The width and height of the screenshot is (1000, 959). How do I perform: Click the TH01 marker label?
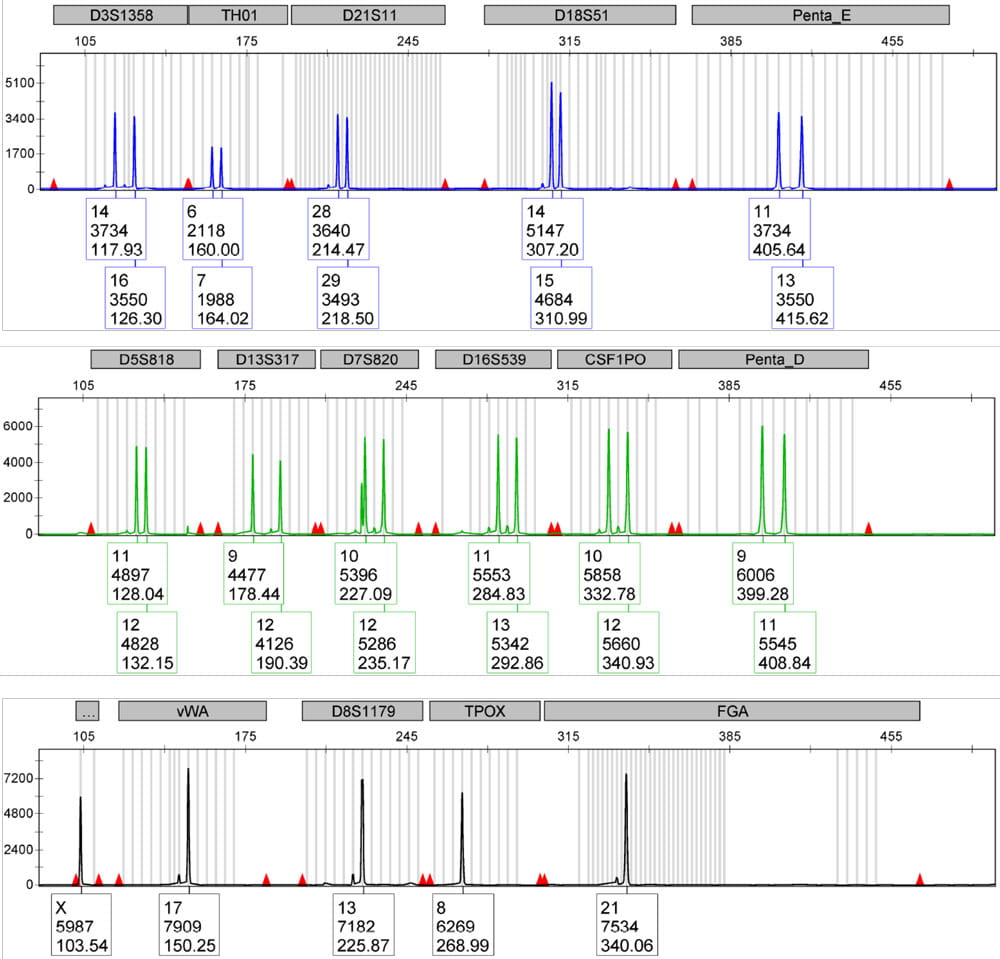coord(238,15)
